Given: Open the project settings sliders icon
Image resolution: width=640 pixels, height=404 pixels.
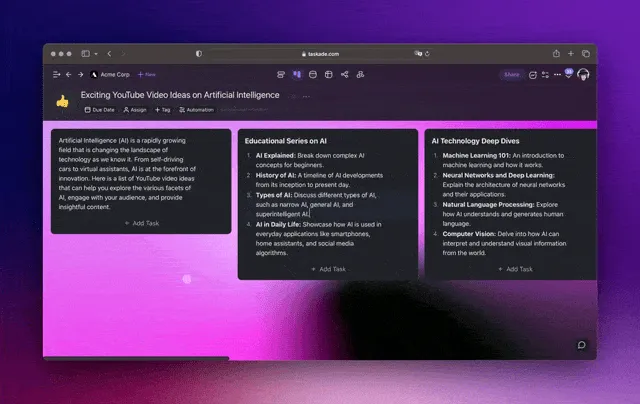Looking at the screenshot, I should pyautogui.click(x=545, y=75).
